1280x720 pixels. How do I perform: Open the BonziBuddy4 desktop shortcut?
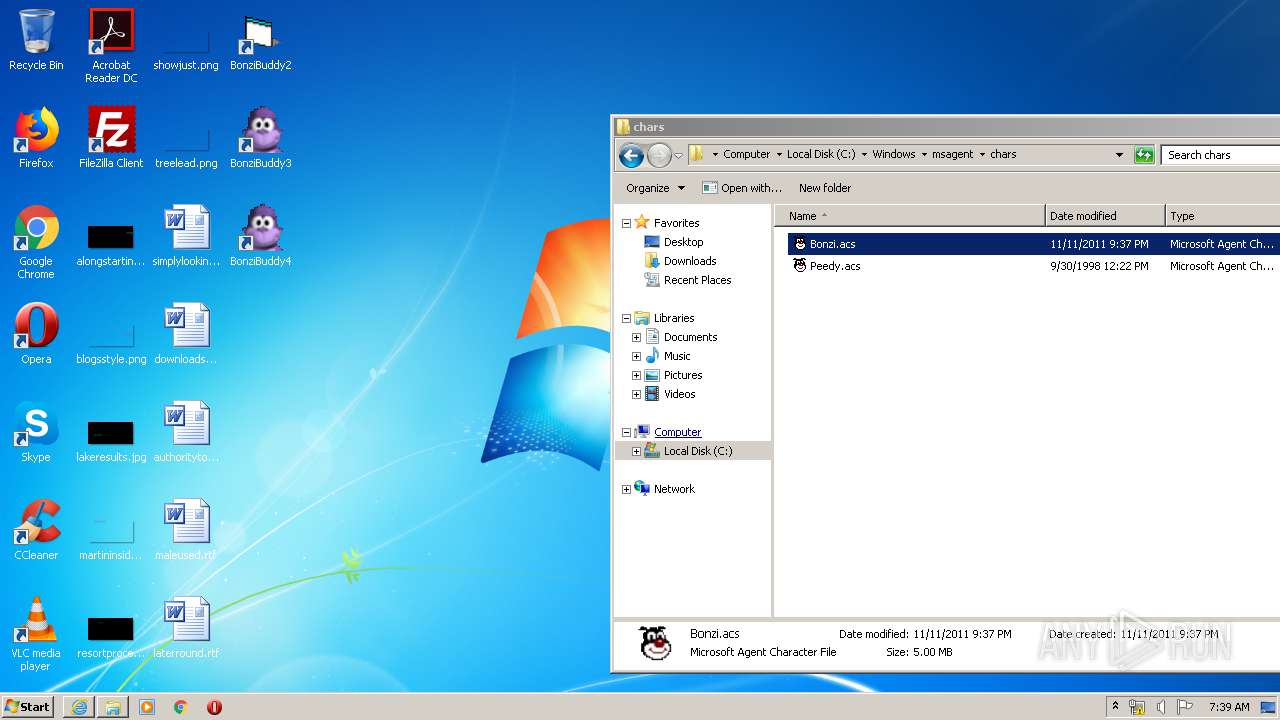click(x=260, y=236)
